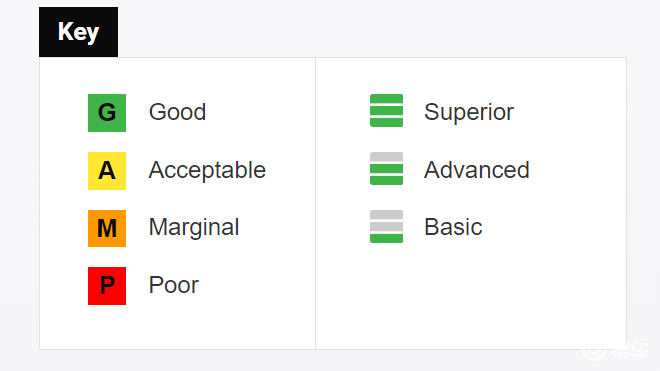660x371 pixels.
Task: Click the watermark logo in corner
Action: tap(615, 350)
